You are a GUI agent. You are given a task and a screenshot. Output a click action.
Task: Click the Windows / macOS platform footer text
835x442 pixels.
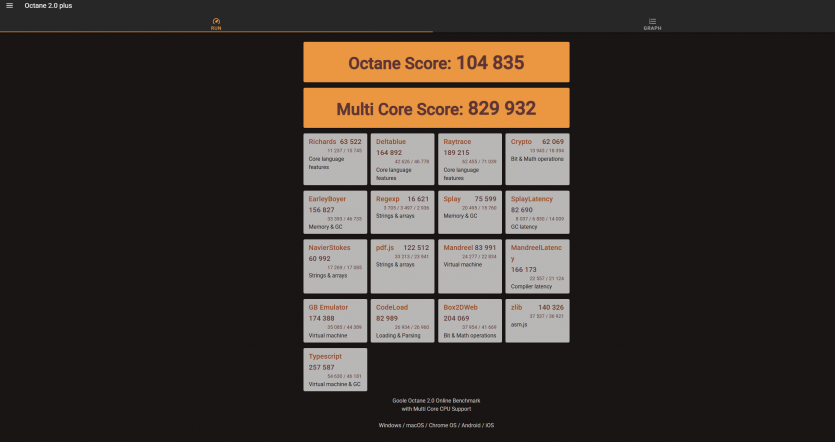pos(435,425)
